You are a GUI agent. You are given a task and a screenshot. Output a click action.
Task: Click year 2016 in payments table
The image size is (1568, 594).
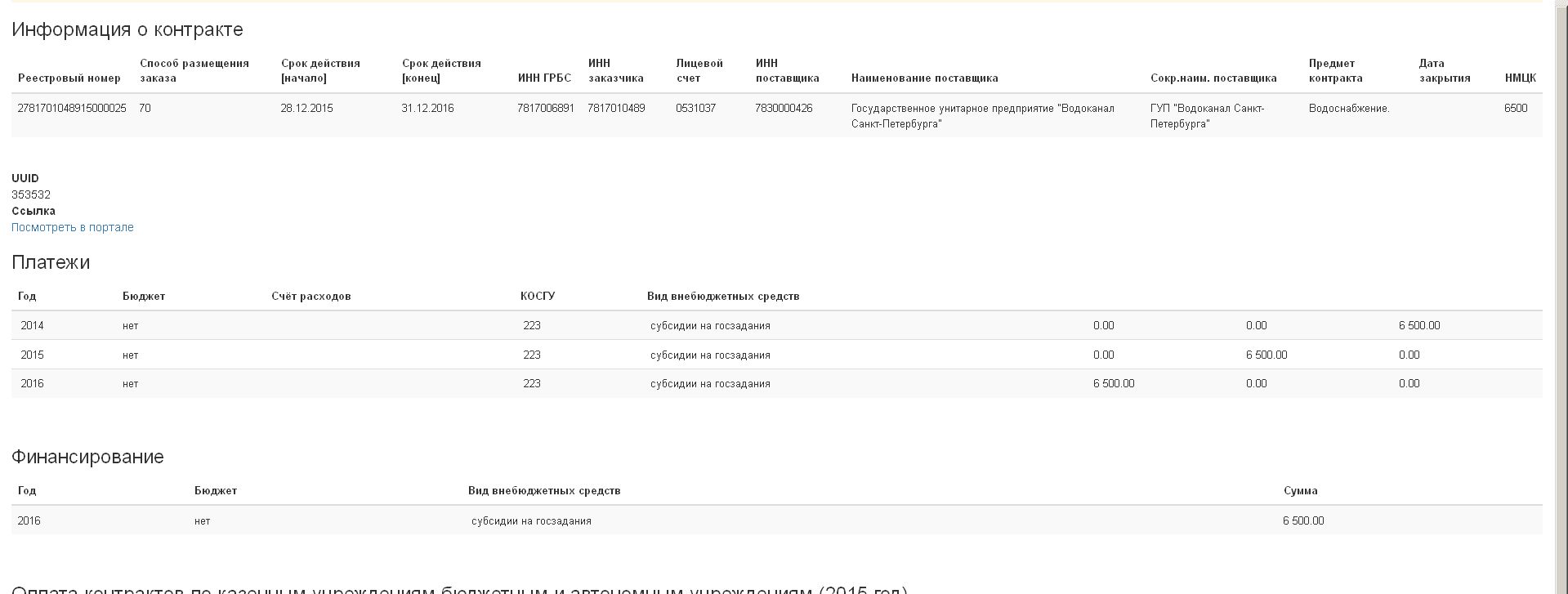pyautogui.click(x=32, y=383)
